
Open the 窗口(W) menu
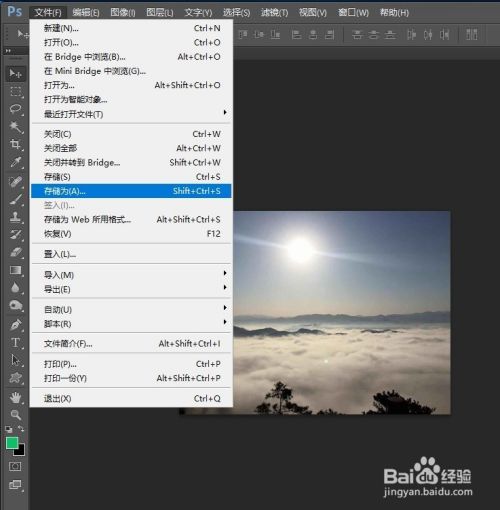pos(353,13)
